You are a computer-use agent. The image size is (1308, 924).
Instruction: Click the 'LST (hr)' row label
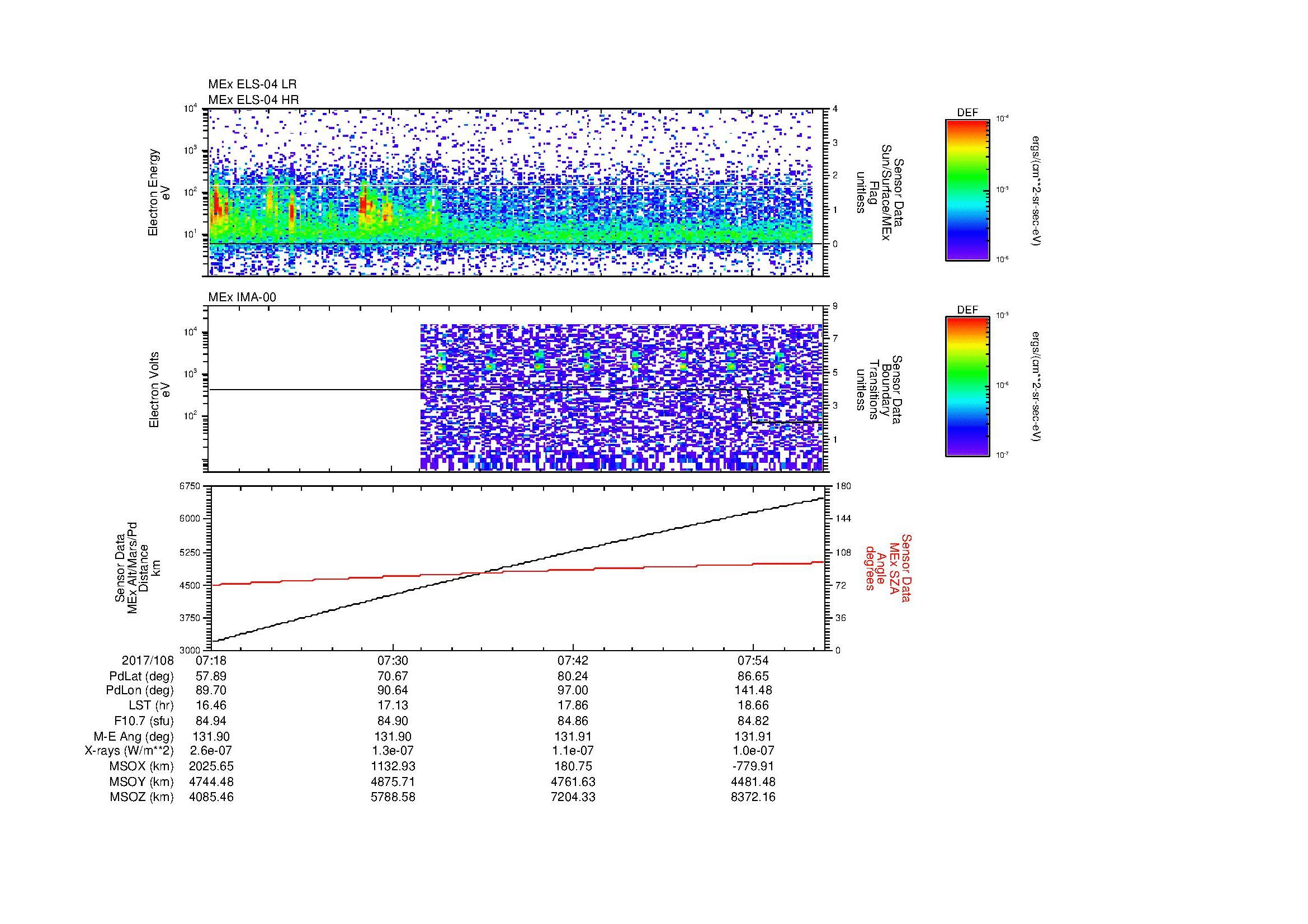tap(151, 705)
